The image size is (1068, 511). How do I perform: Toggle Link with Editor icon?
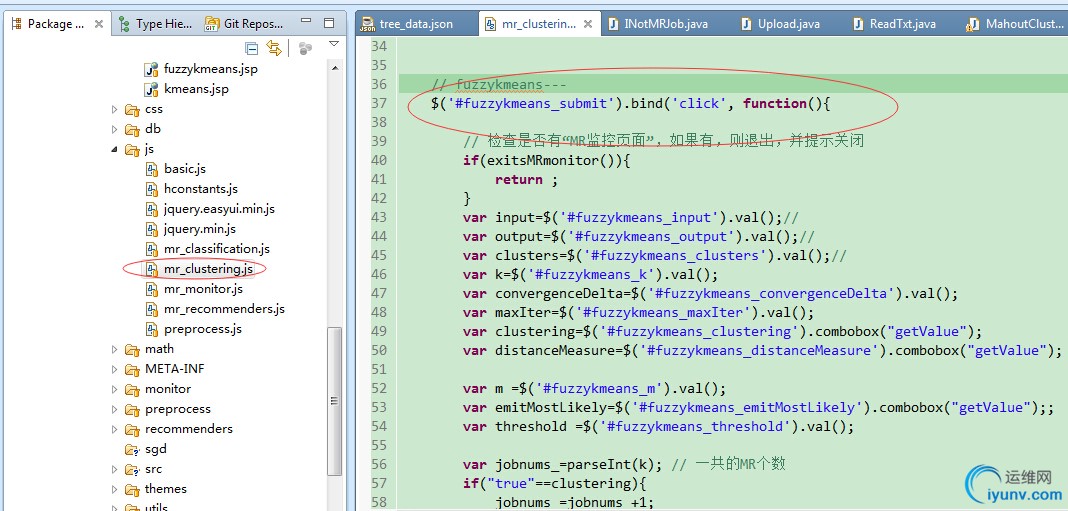(x=274, y=48)
